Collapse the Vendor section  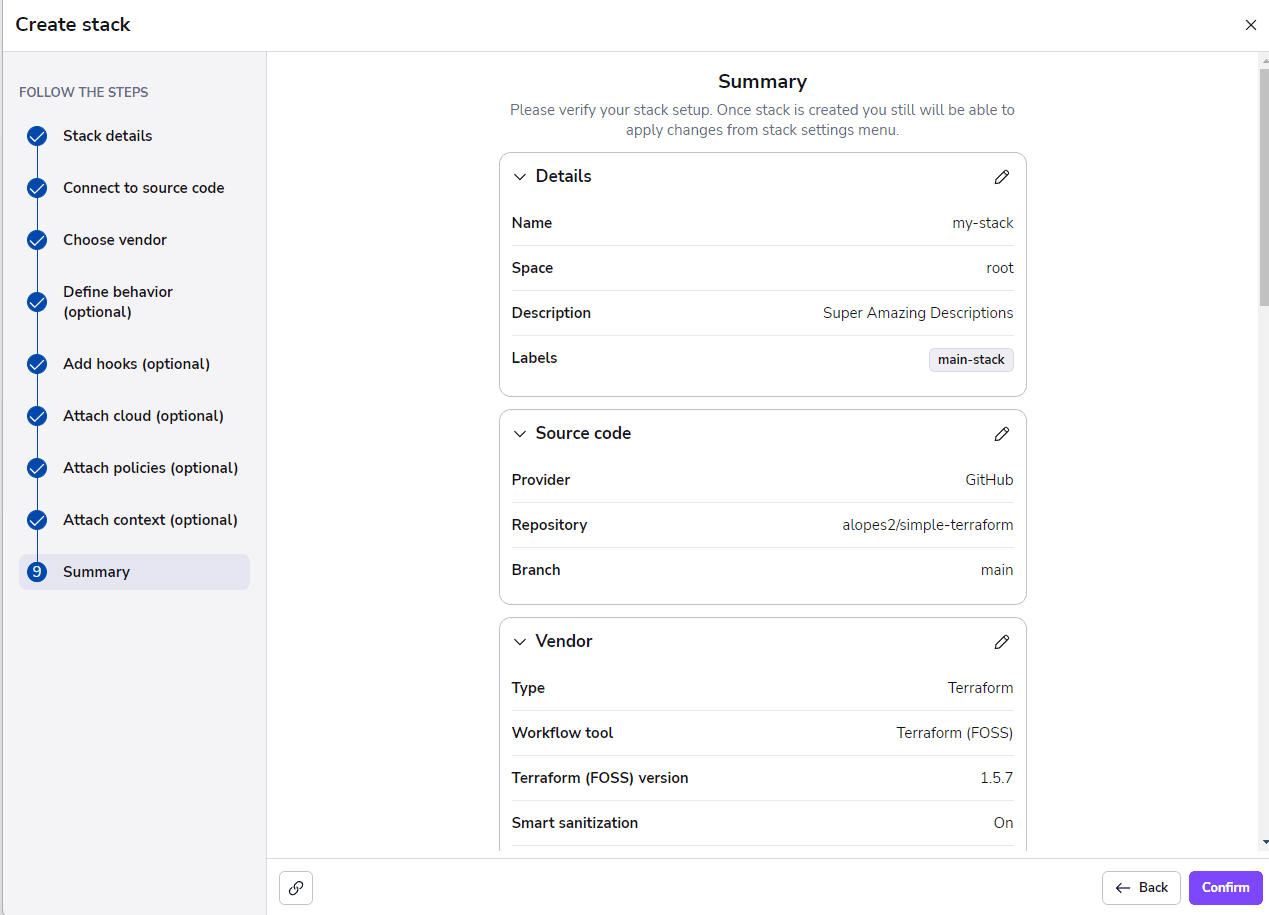tap(519, 641)
